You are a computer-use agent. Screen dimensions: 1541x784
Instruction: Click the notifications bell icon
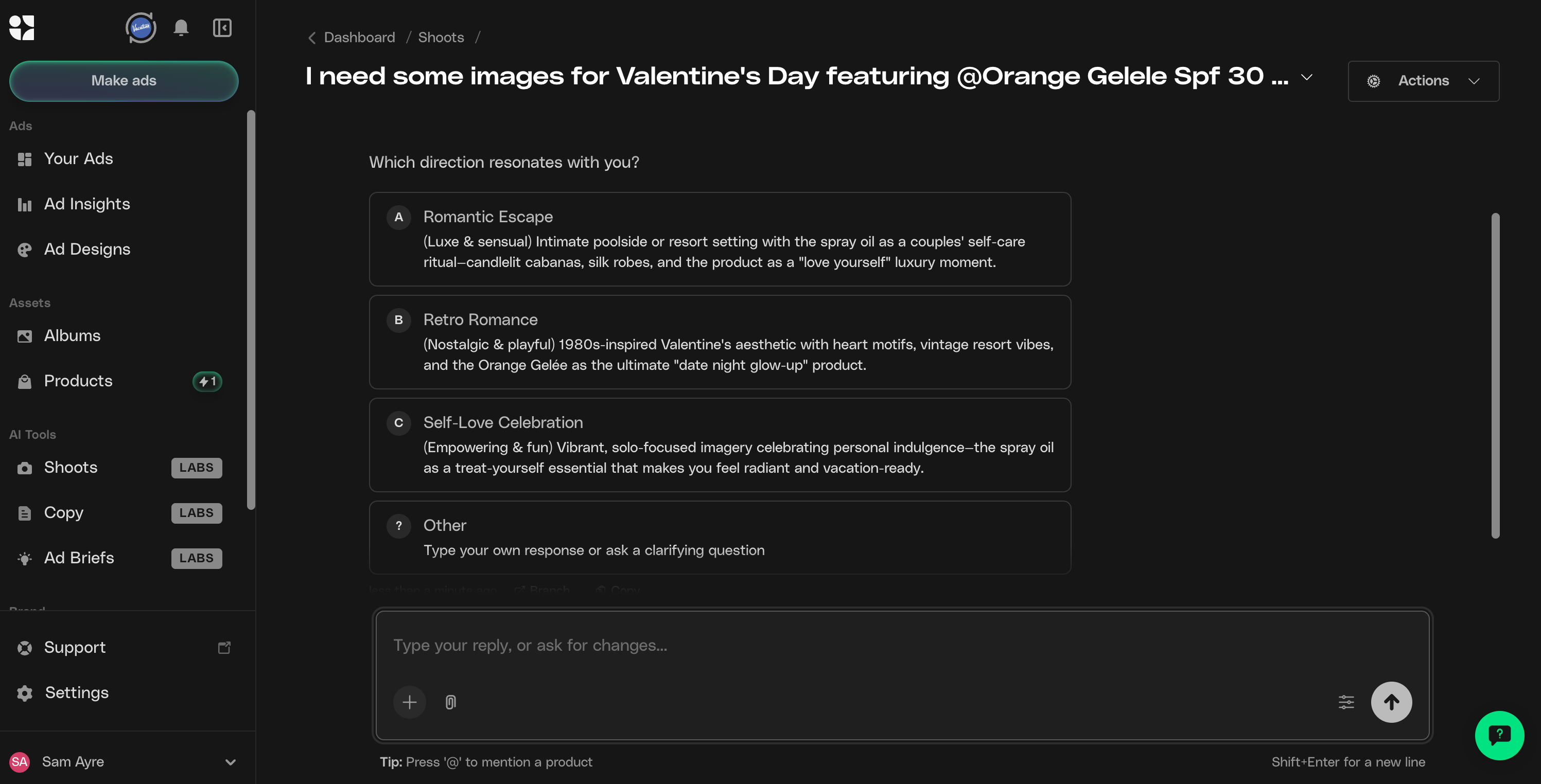click(181, 28)
